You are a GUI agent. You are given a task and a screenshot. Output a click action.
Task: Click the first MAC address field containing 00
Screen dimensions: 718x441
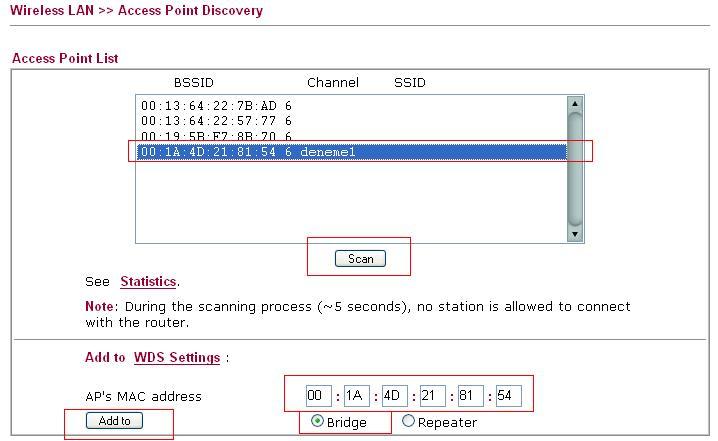(x=319, y=396)
